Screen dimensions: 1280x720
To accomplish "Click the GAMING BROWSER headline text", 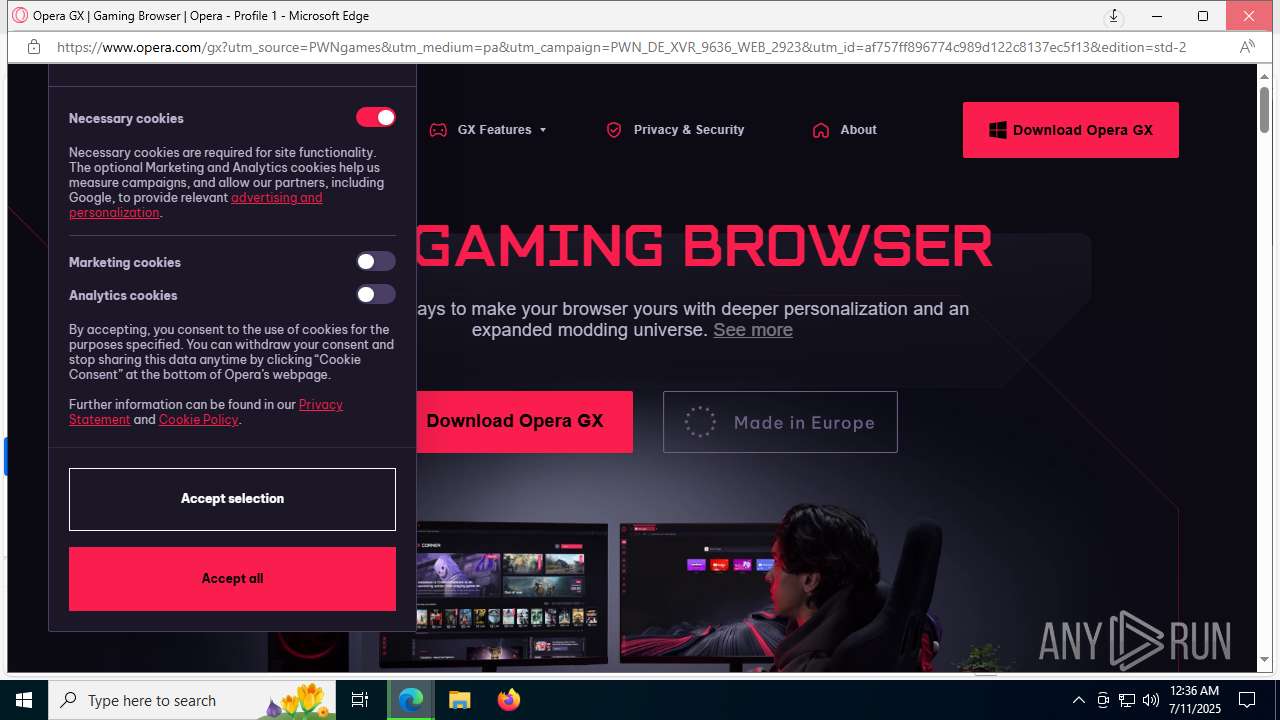I will pyautogui.click(x=704, y=246).
